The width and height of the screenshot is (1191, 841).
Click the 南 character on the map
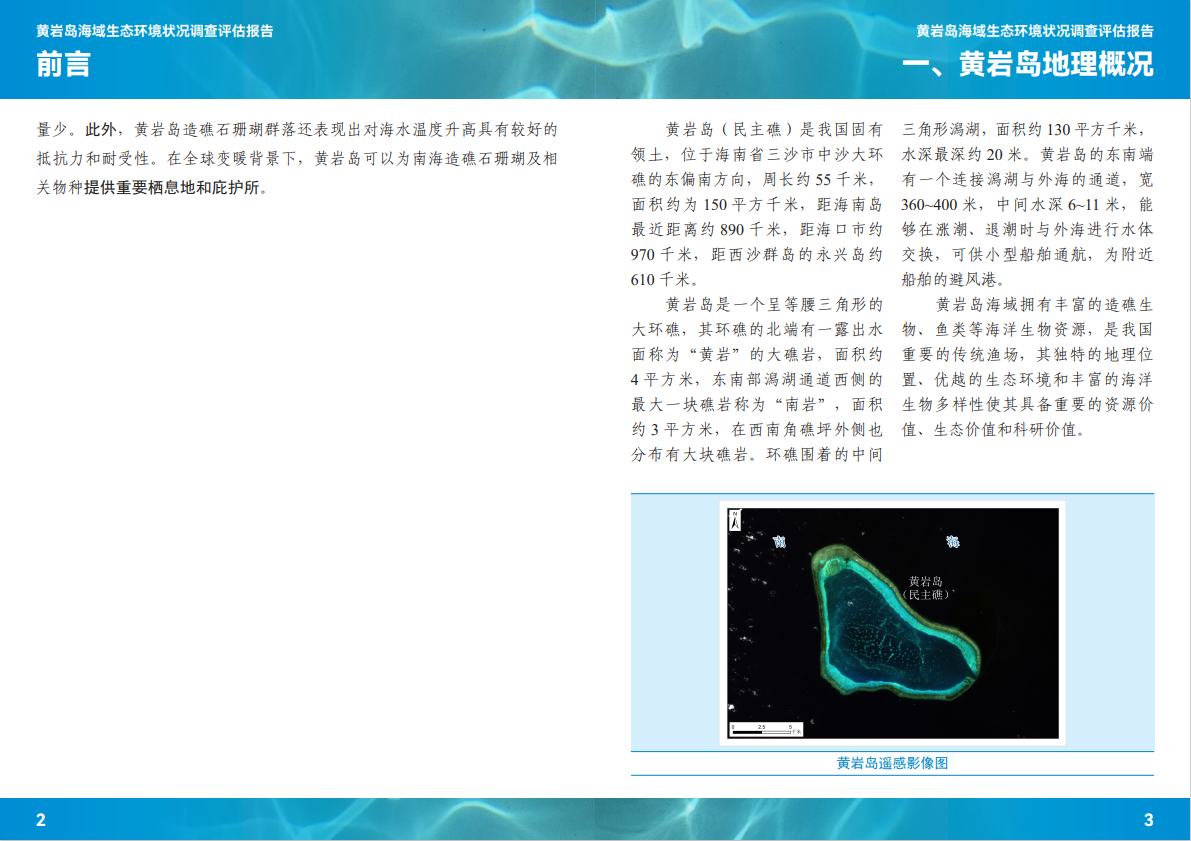[x=780, y=542]
